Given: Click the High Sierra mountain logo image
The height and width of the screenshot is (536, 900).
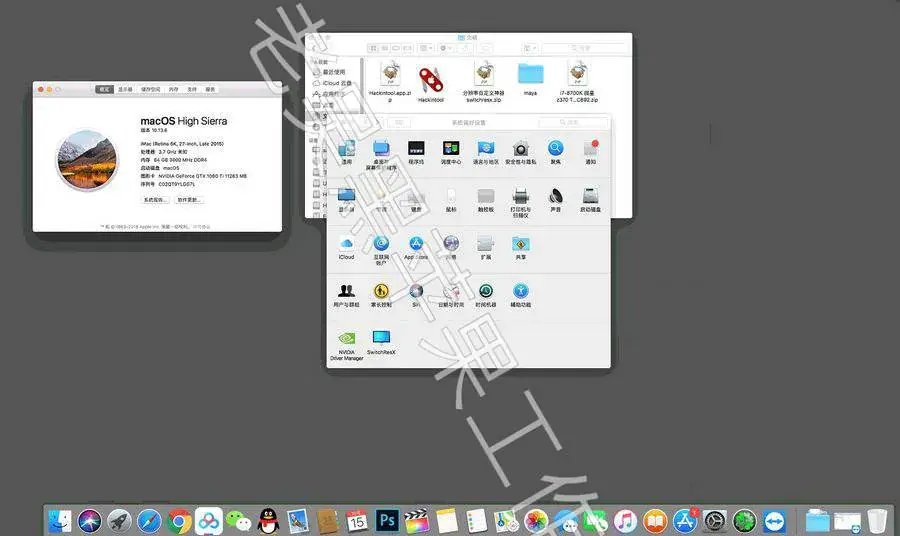Looking at the screenshot, I should pyautogui.click(x=87, y=160).
